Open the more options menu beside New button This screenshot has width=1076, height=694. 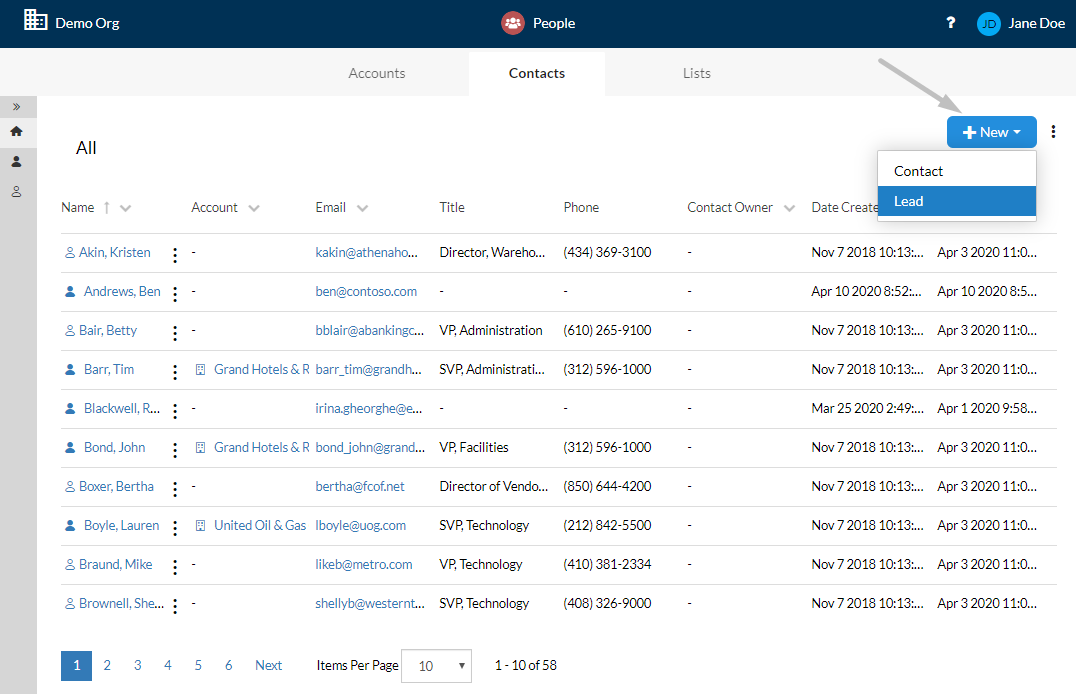coord(1053,132)
